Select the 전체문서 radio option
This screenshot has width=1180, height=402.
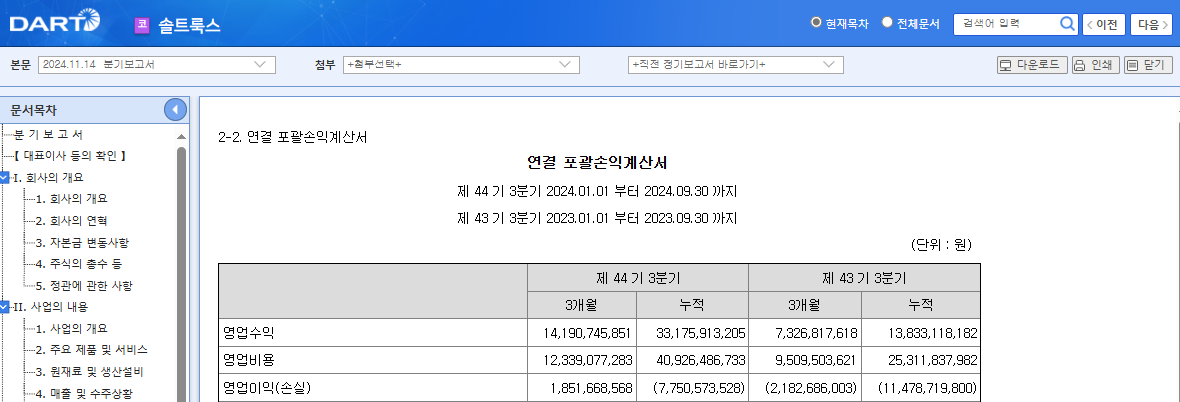point(887,23)
